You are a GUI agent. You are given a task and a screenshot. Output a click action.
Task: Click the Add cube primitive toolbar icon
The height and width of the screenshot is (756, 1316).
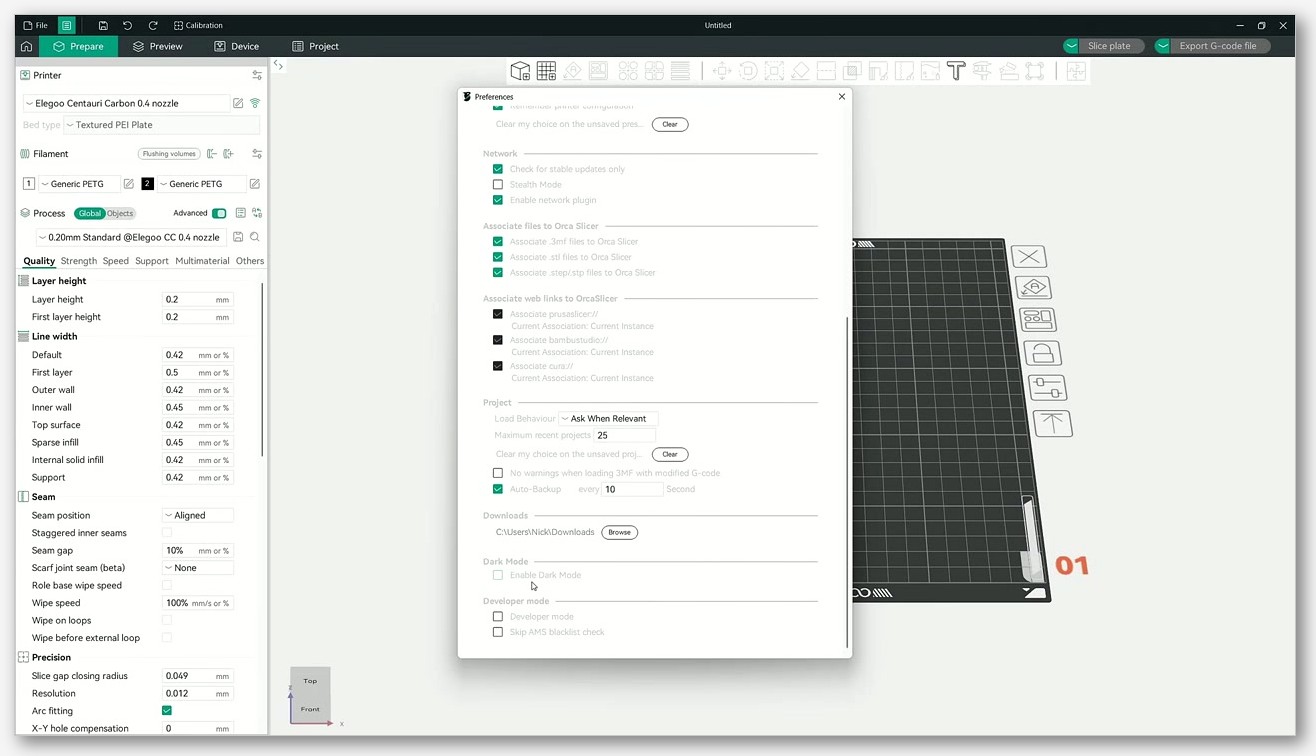pos(520,71)
